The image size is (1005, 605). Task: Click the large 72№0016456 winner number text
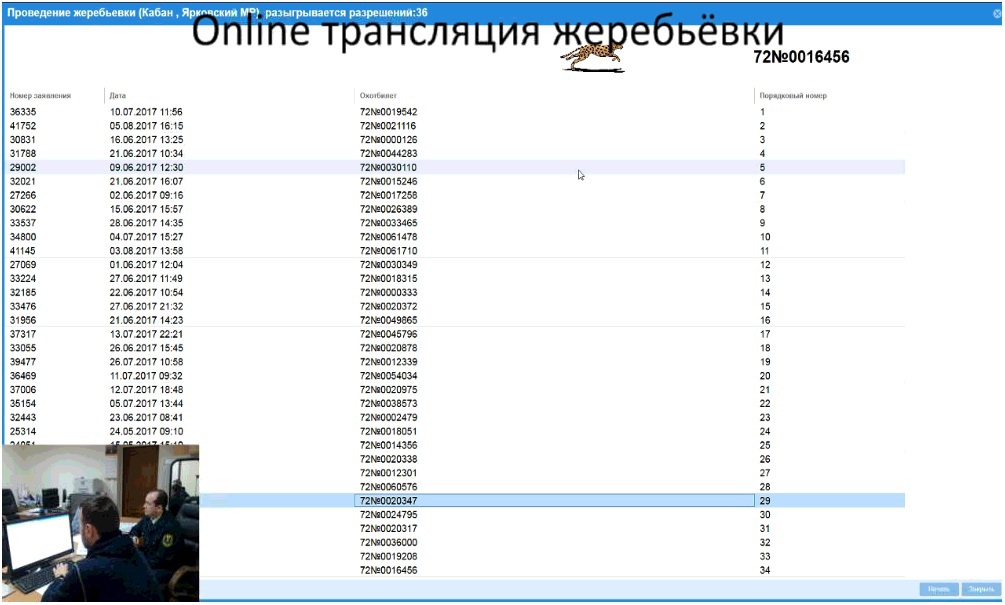[801, 58]
